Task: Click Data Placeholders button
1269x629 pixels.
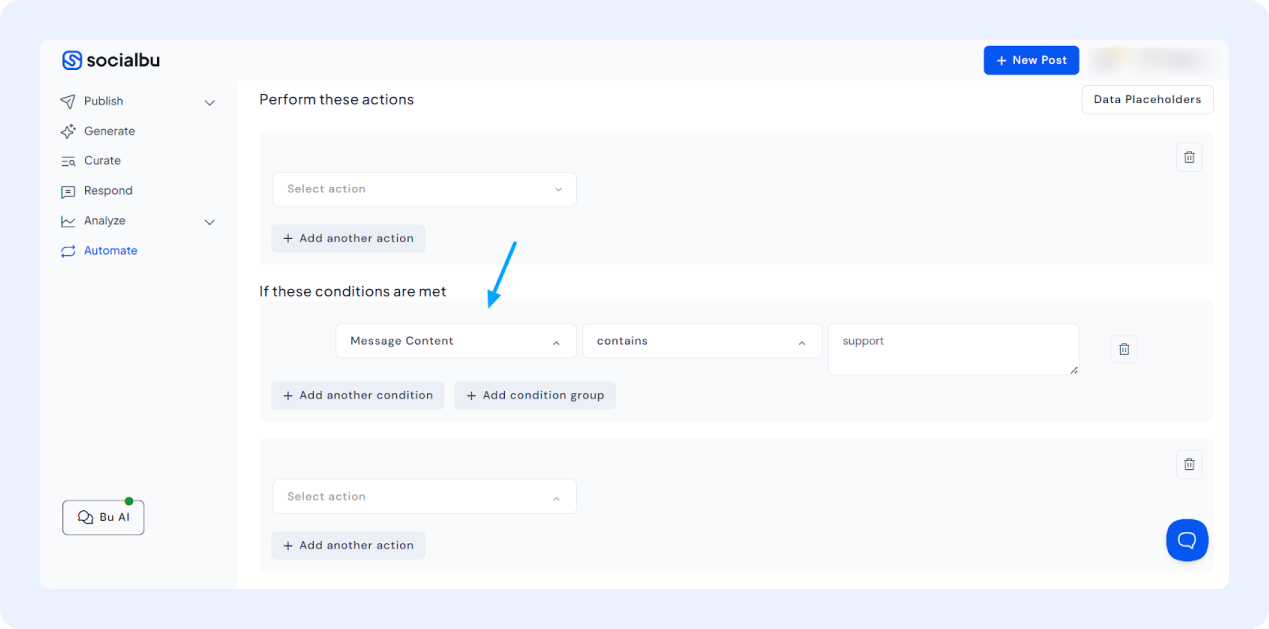Action: pos(1147,100)
